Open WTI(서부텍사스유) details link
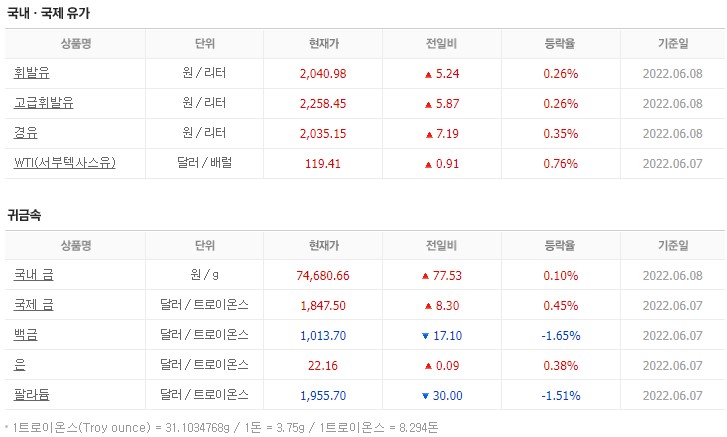 pos(64,162)
